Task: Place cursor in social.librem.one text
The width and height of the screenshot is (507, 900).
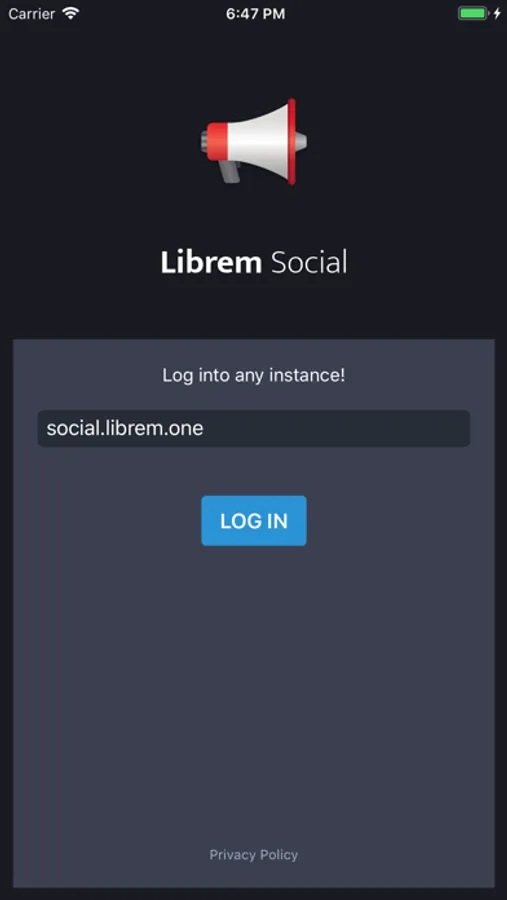Action: point(125,428)
